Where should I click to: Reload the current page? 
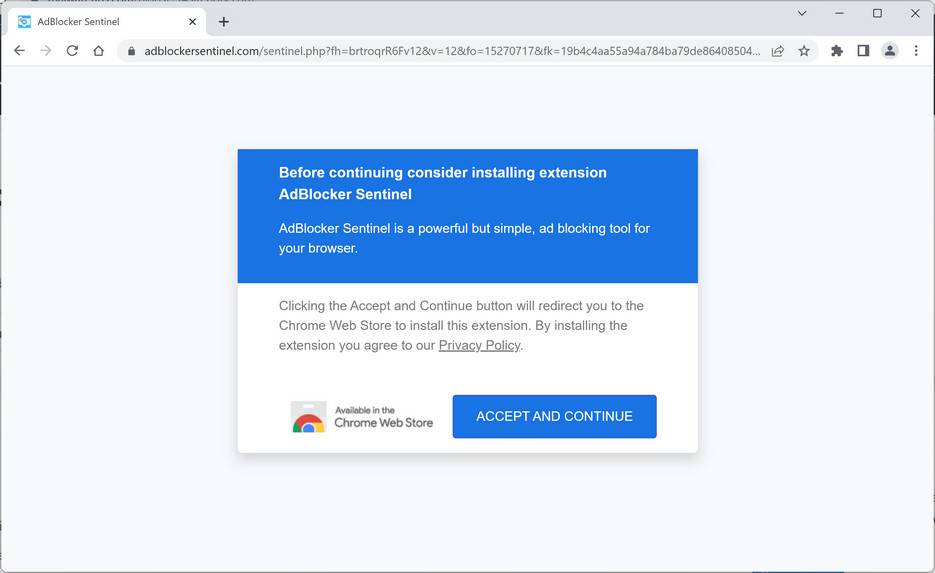click(72, 51)
